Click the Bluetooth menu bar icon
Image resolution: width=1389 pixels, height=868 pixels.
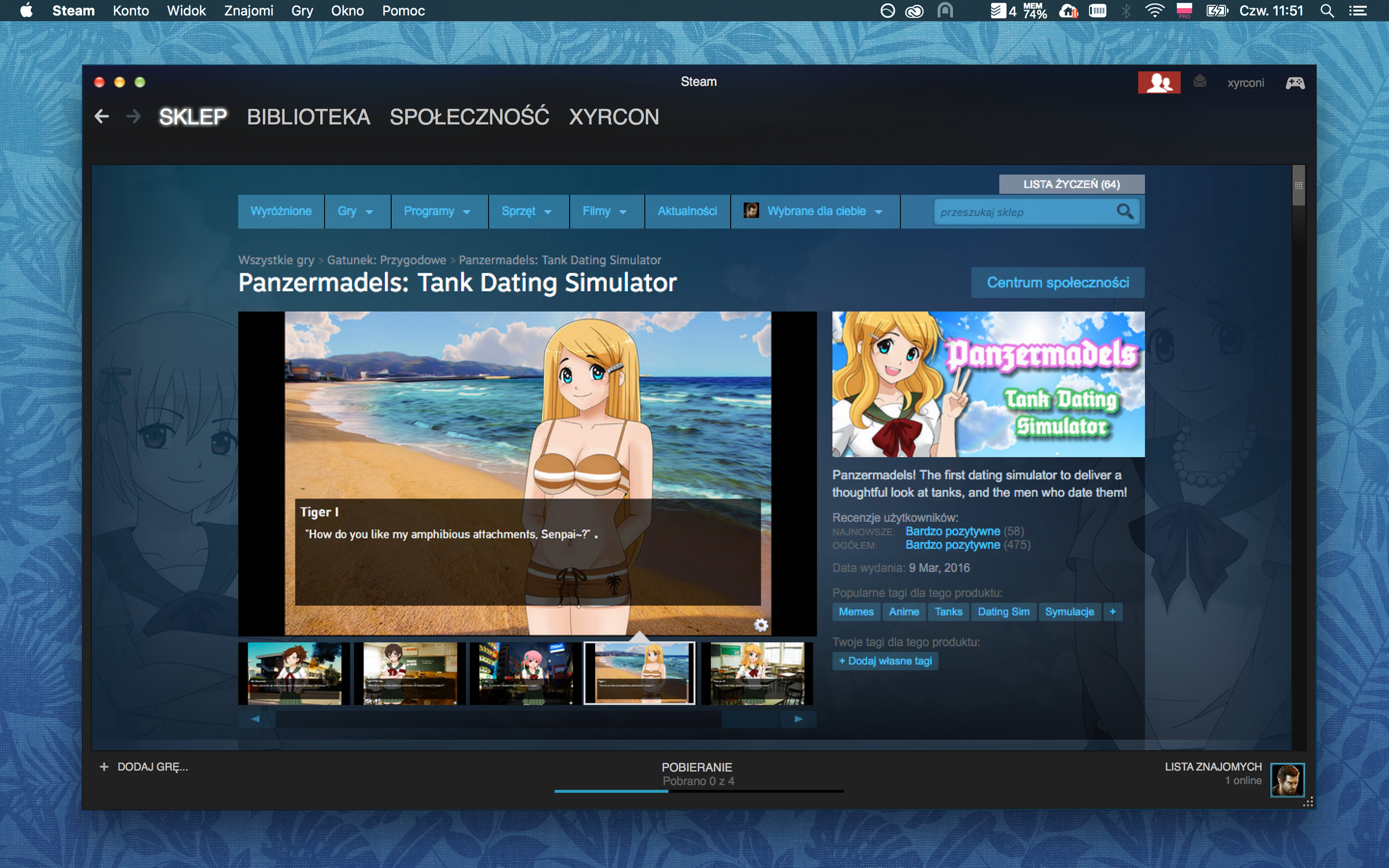pyautogui.click(x=1126, y=10)
